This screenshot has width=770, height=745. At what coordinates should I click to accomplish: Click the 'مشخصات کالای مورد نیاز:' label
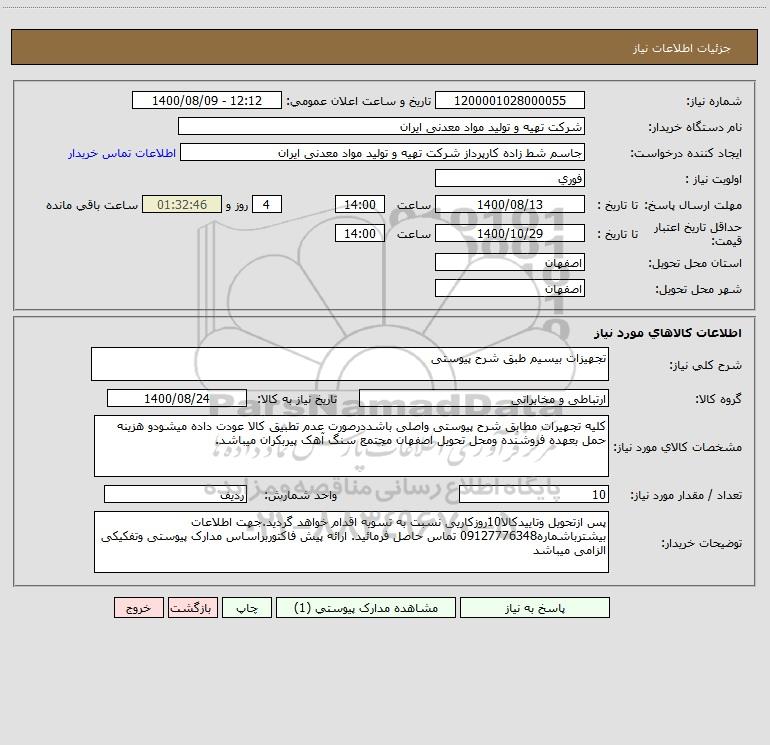click(679, 447)
